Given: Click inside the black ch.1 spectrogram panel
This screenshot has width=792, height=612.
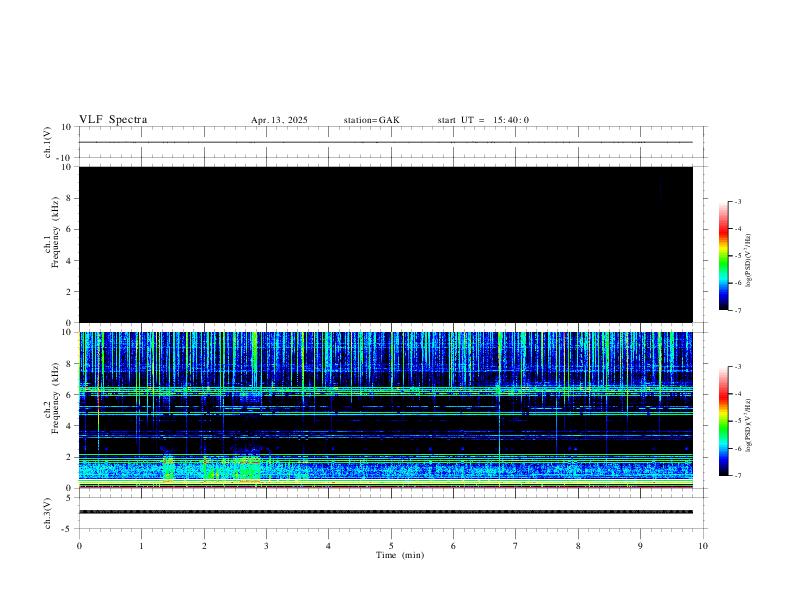Looking at the screenshot, I should (x=386, y=244).
